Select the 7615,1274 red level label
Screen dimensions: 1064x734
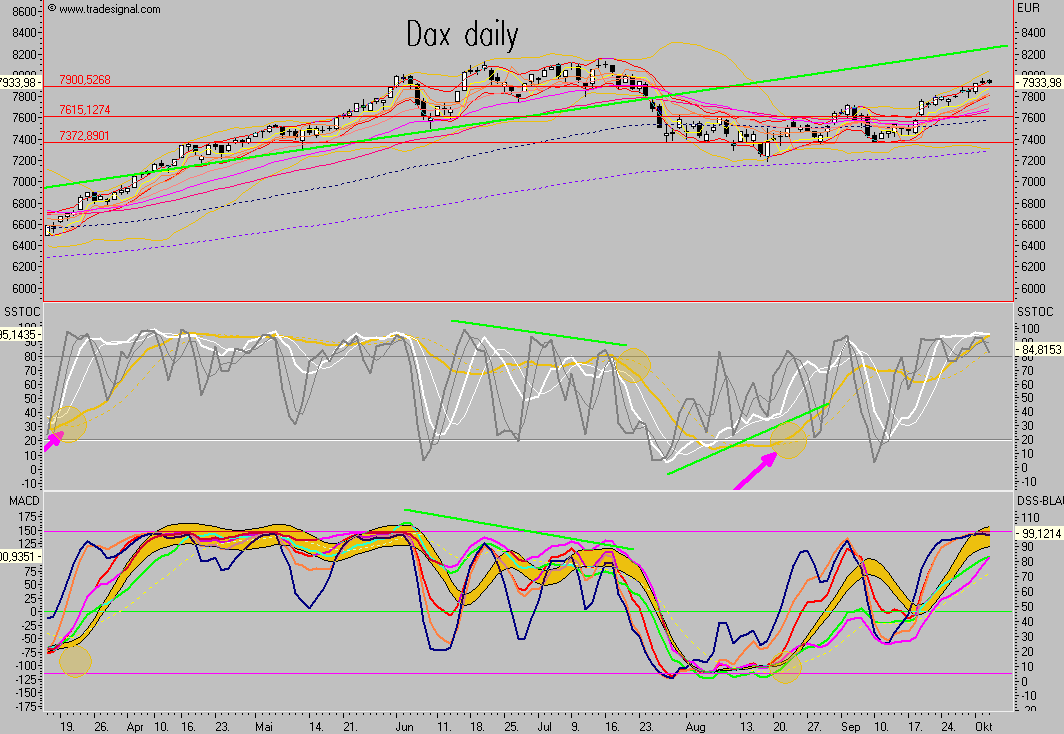coord(82,109)
